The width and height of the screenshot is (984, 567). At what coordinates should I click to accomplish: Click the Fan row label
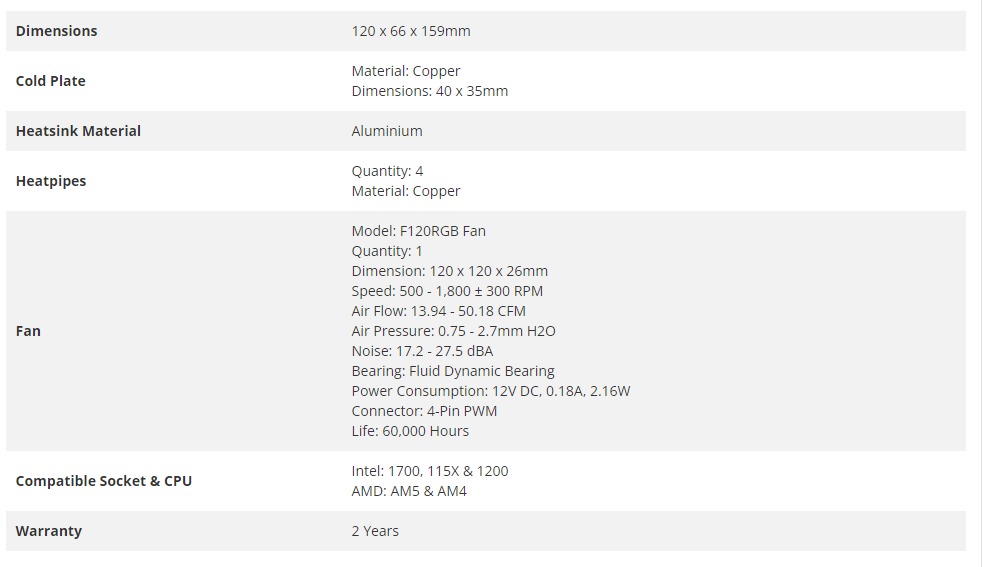pyautogui.click(x=28, y=331)
